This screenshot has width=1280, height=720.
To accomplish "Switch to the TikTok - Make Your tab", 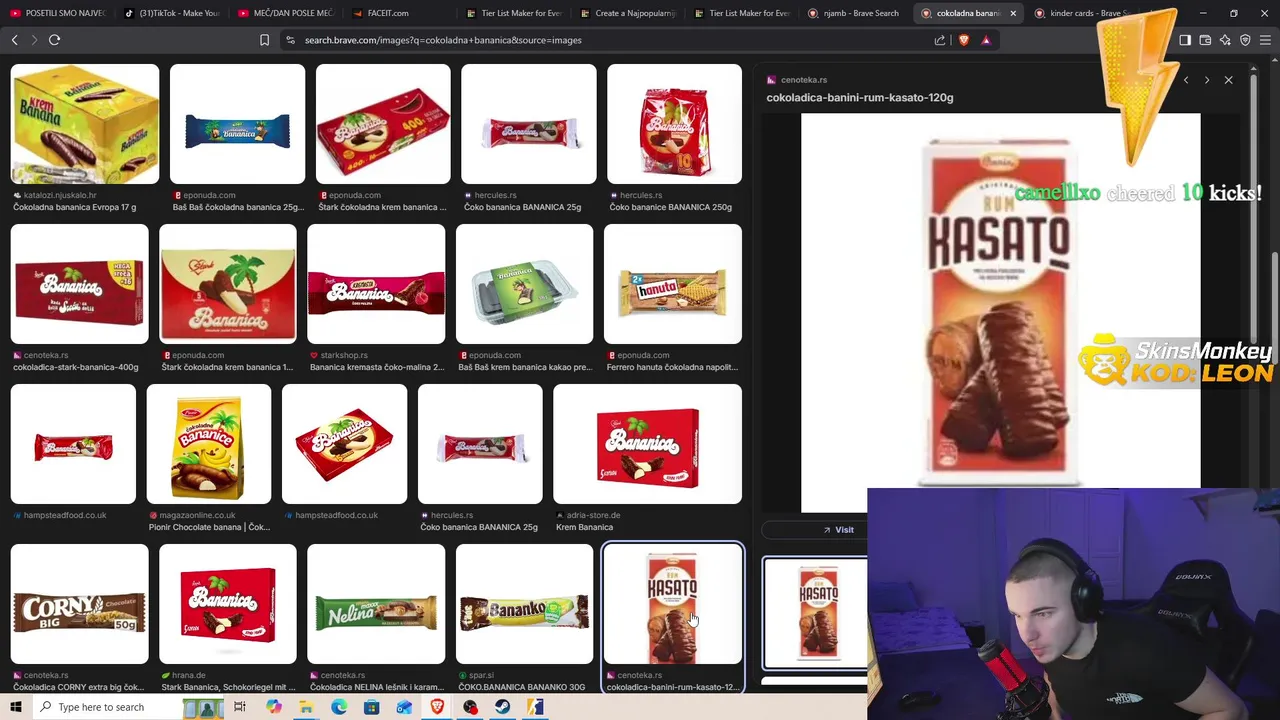I will pos(173,13).
